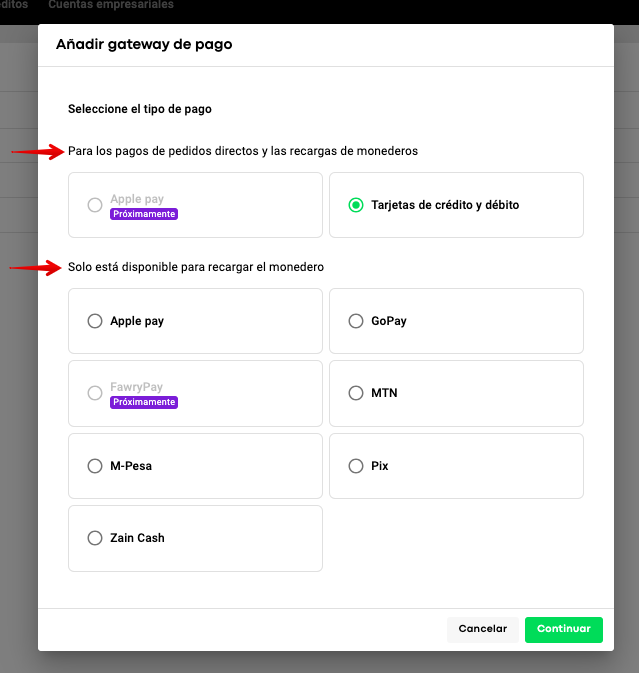Pick the MTN payment option

[x=355, y=393]
